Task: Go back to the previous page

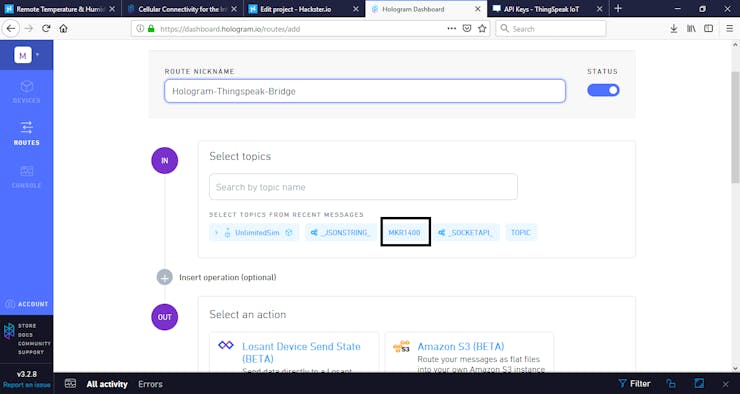Action: [10, 29]
